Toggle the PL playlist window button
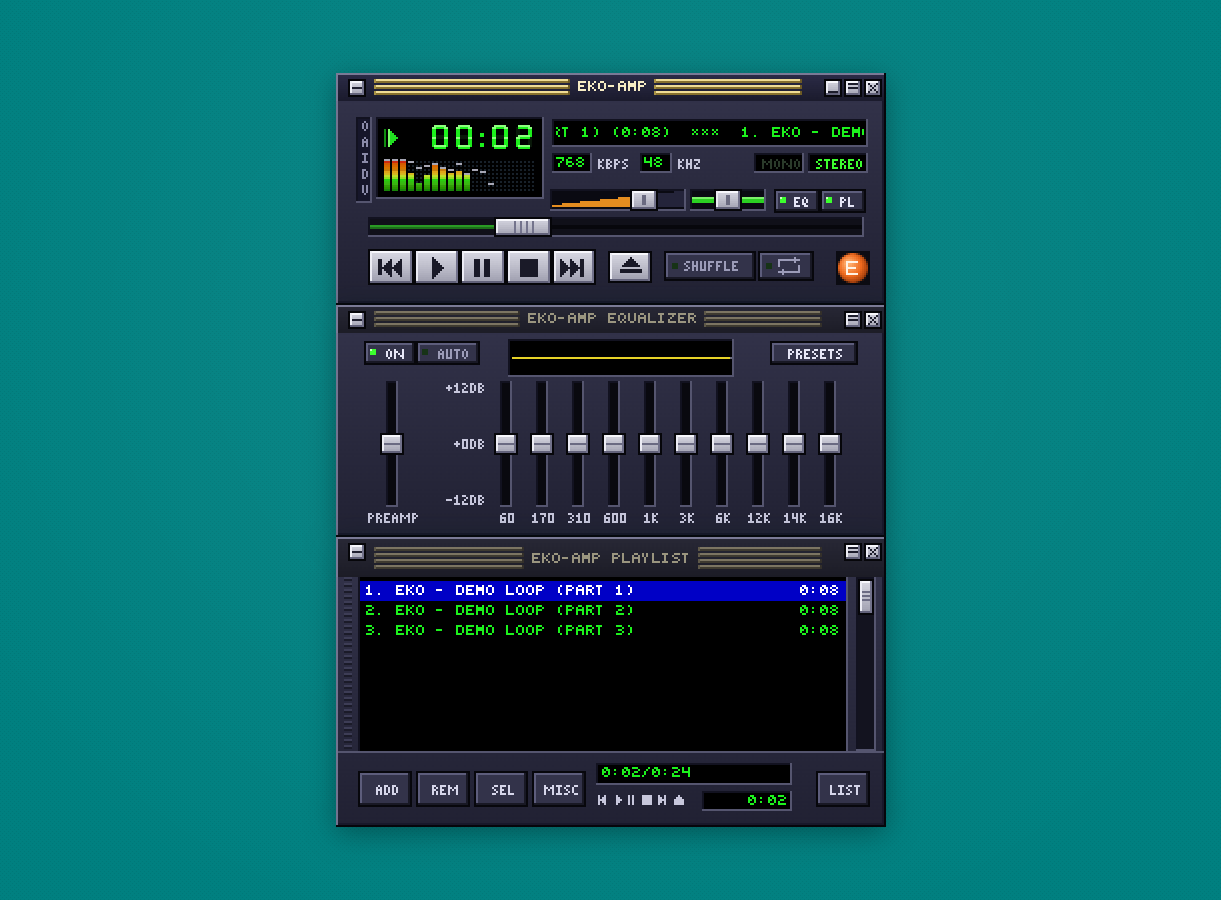This screenshot has width=1221, height=900. tap(843, 201)
